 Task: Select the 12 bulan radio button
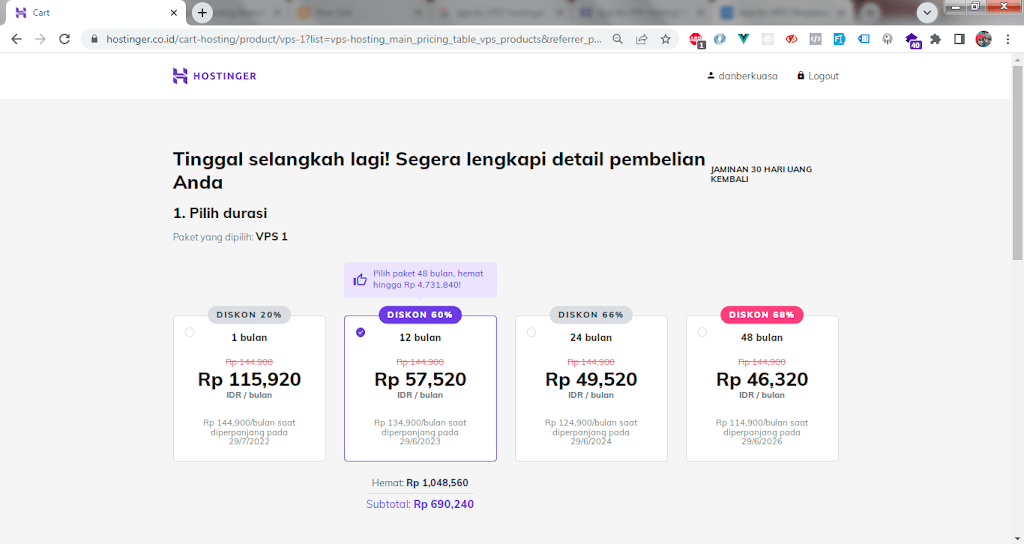[x=360, y=332]
